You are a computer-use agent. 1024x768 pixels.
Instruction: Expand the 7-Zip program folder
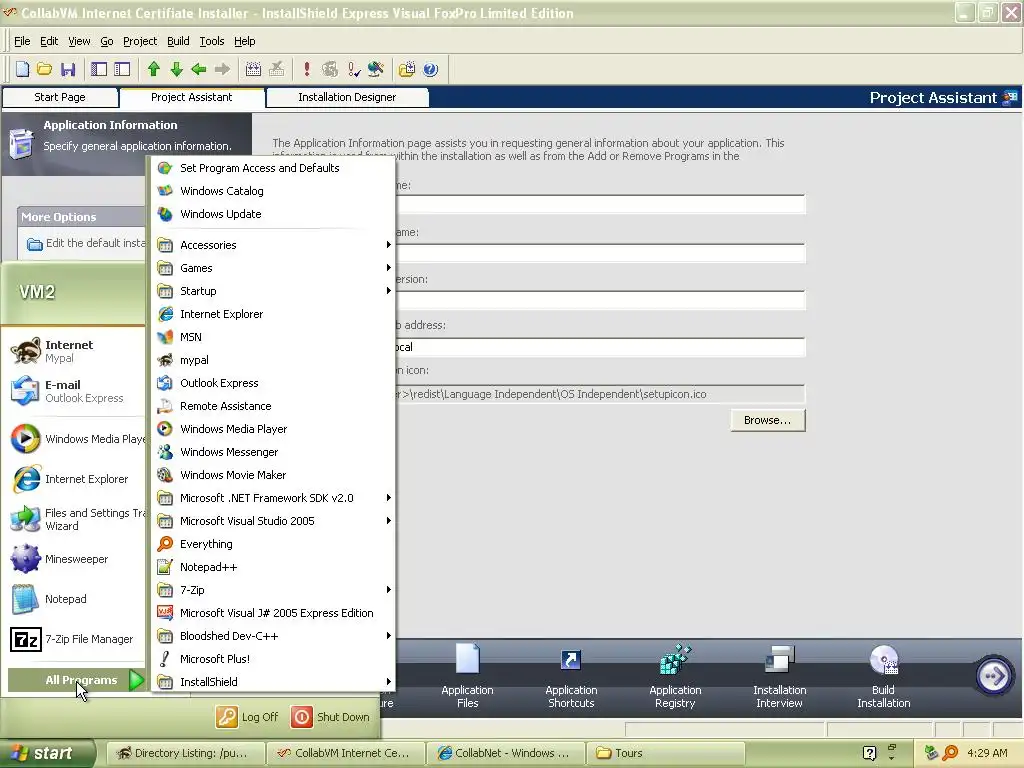tap(273, 590)
